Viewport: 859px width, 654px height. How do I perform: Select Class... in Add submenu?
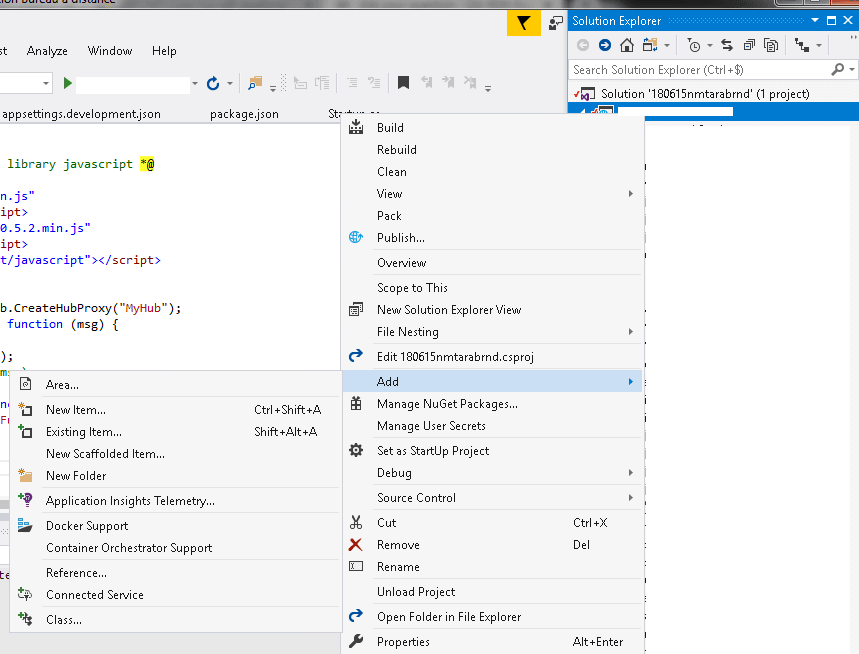176,620
